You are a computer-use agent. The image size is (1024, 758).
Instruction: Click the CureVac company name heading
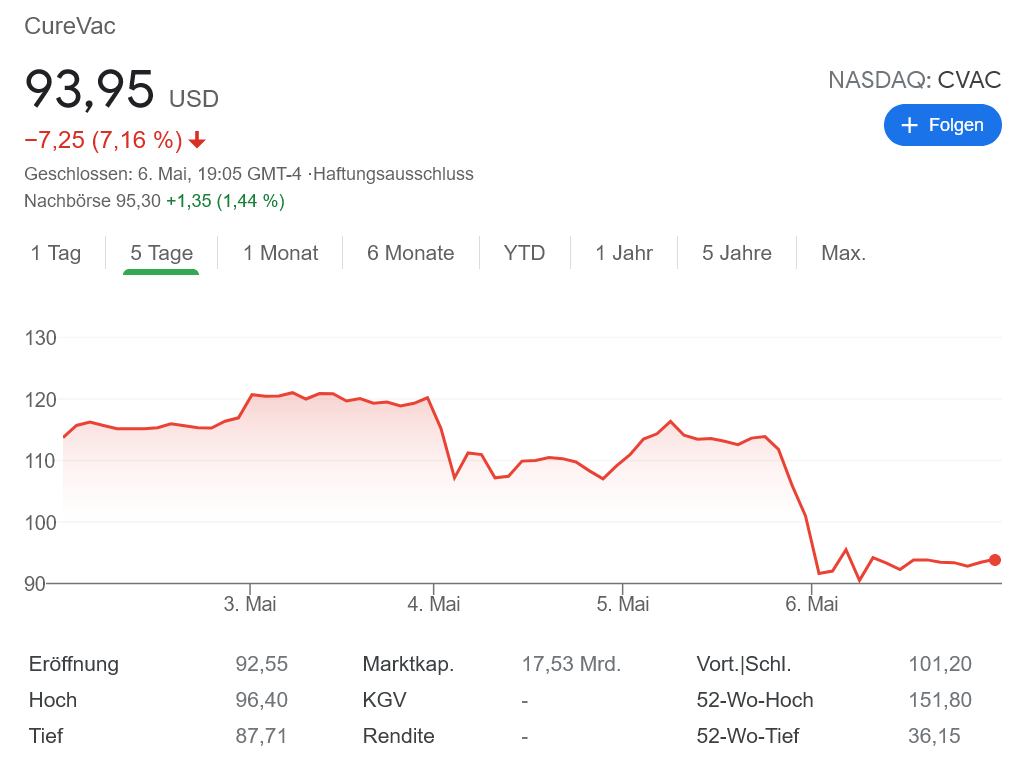pyautogui.click(x=70, y=26)
